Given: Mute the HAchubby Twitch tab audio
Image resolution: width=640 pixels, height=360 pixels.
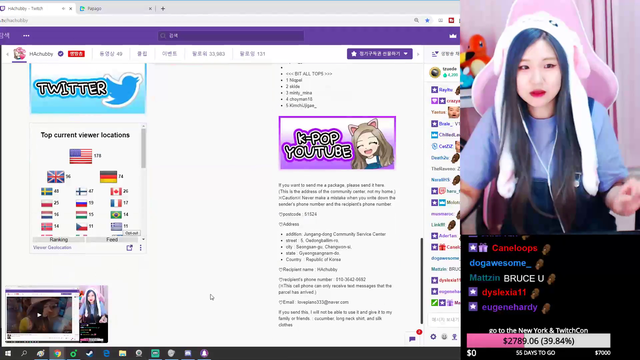Looking at the screenshot, I should (x=63, y=9).
